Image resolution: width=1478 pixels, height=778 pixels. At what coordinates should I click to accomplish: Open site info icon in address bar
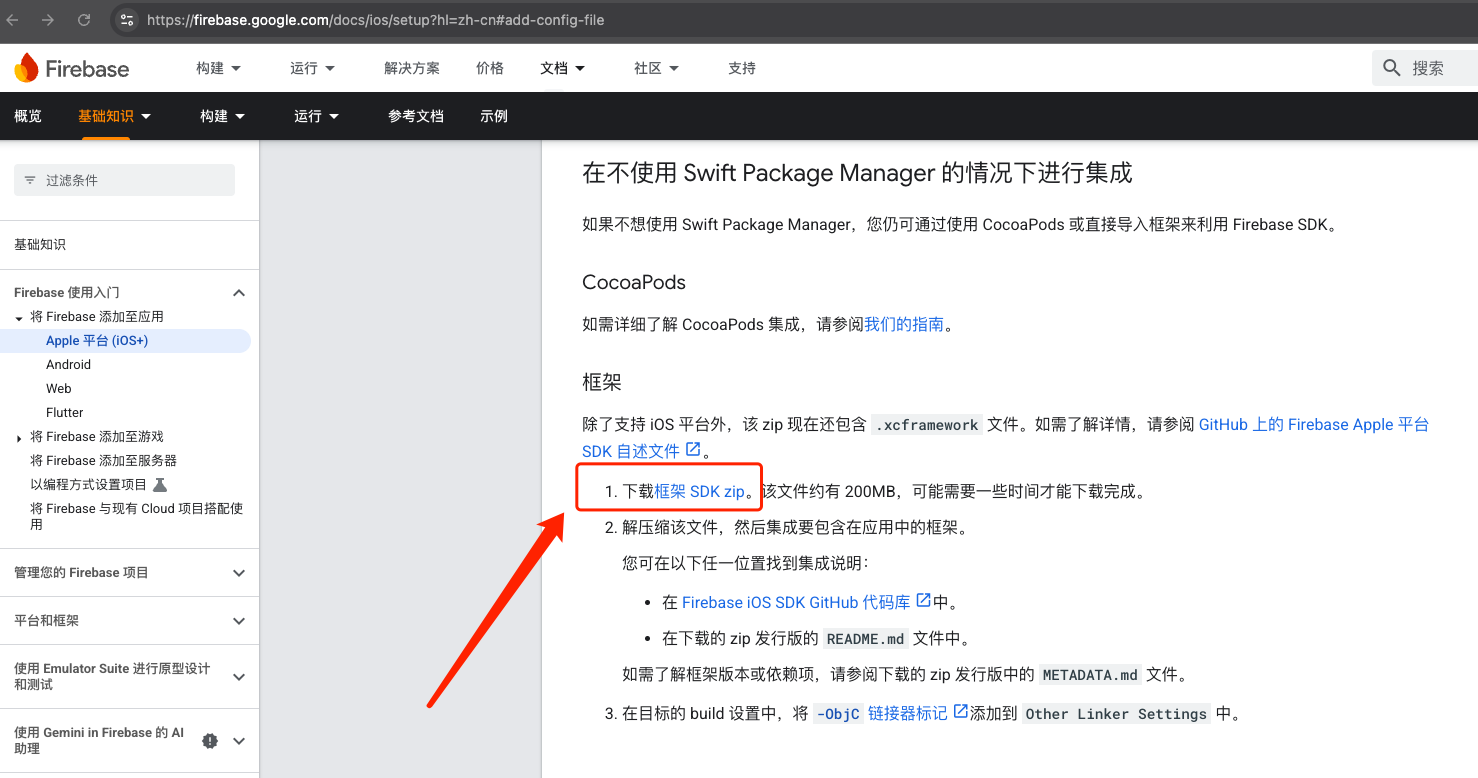click(125, 19)
